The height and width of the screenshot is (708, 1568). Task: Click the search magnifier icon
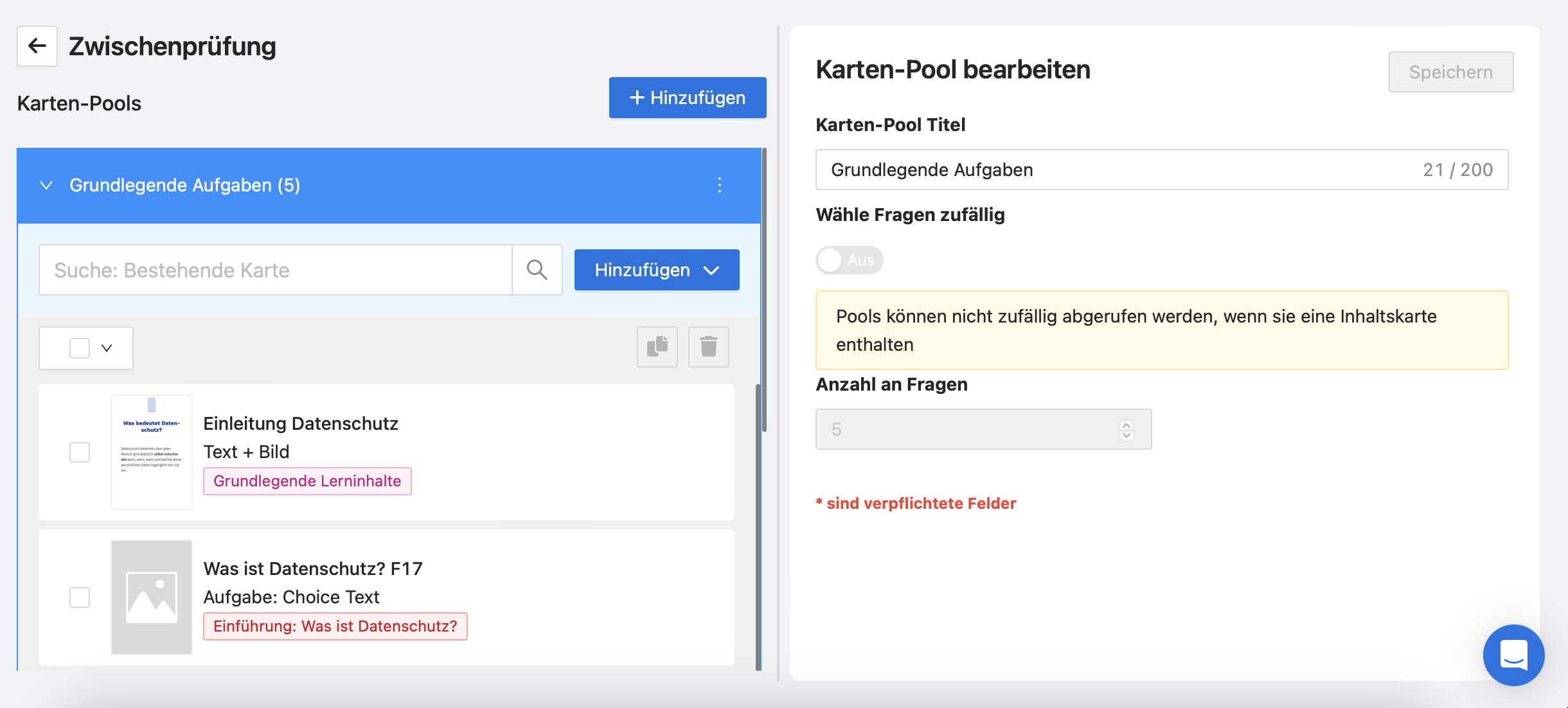537,270
